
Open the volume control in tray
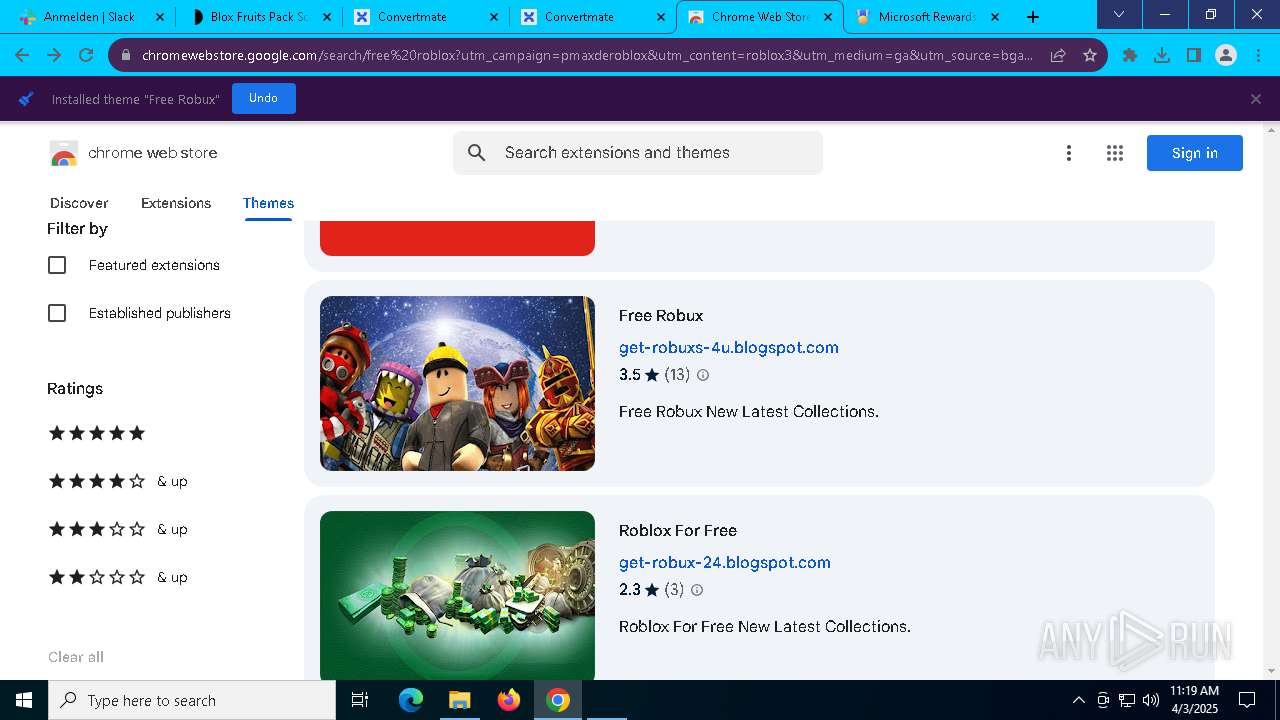coord(1151,700)
